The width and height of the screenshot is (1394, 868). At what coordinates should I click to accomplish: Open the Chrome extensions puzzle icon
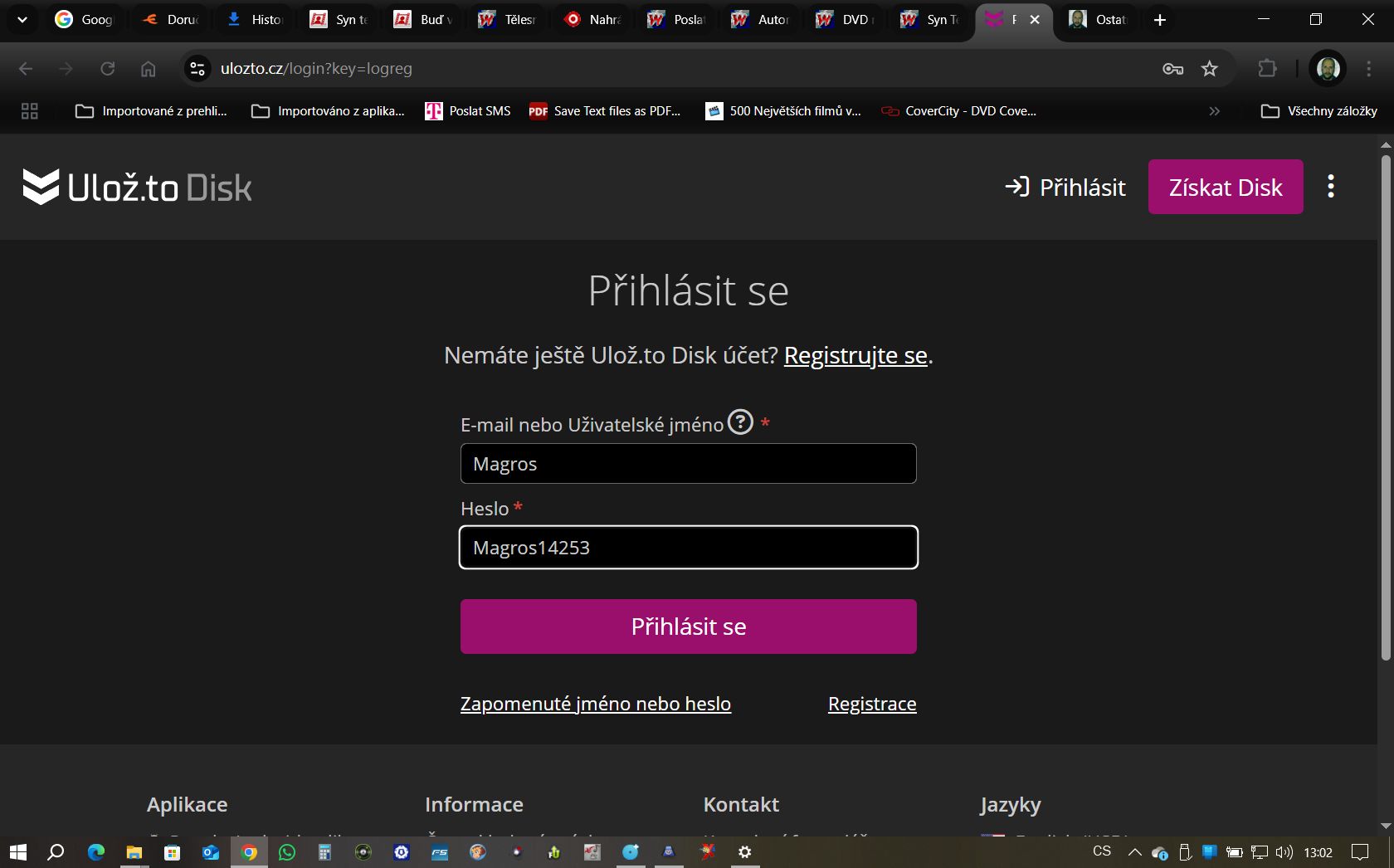click(x=1267, y=69)
